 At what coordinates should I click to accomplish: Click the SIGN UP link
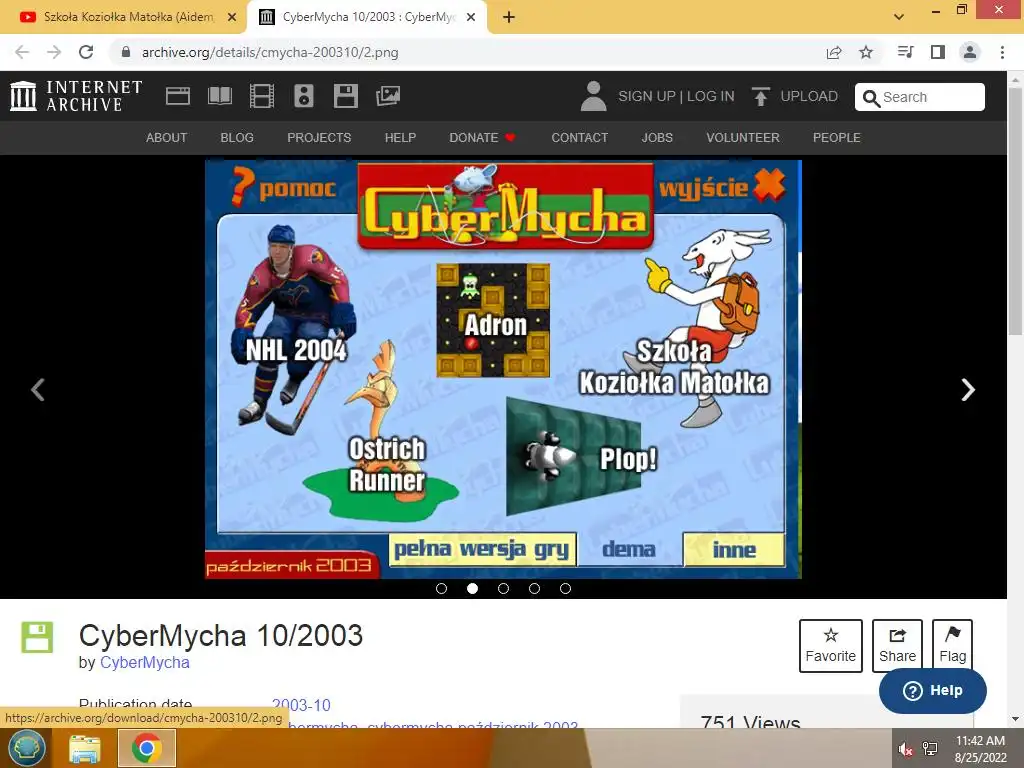[x=647, y=97]
